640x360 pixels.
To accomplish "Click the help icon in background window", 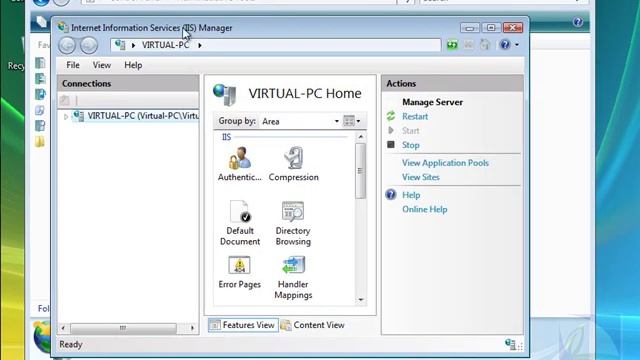I will (x=578, y=22).
